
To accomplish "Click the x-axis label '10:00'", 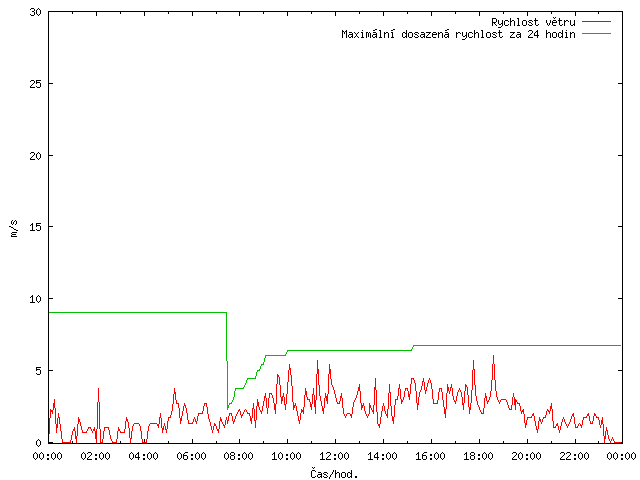I will (x=287, y=456).
